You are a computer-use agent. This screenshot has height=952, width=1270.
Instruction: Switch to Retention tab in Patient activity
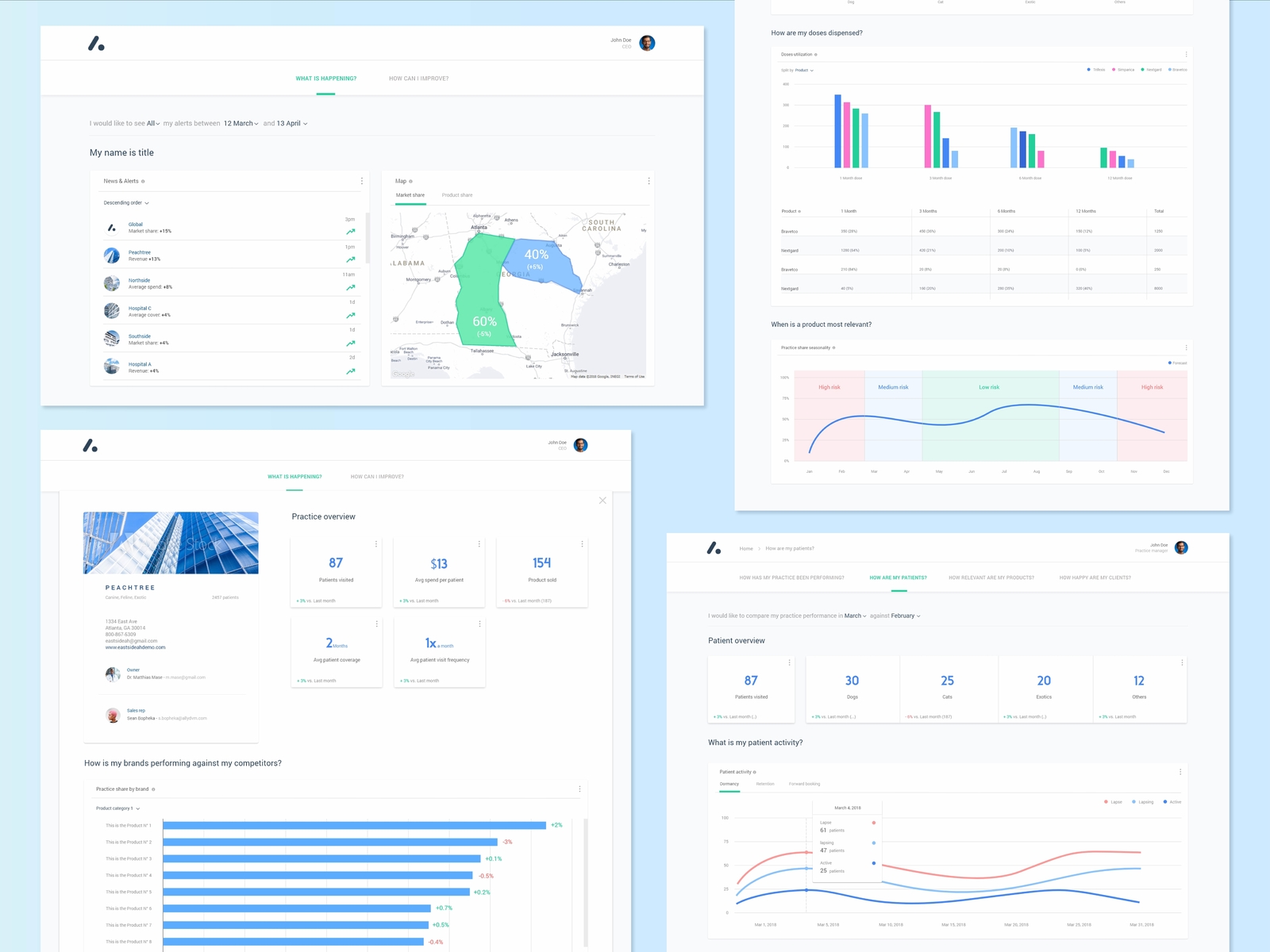point(765,784)
